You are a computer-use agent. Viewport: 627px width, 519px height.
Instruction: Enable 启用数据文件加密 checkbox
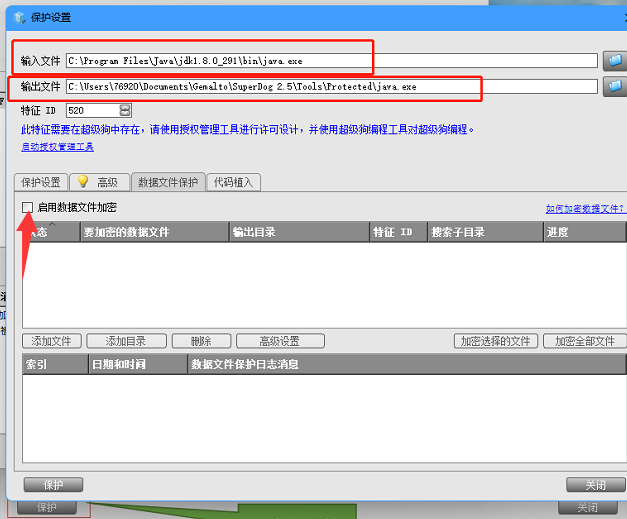click(28, 207)
